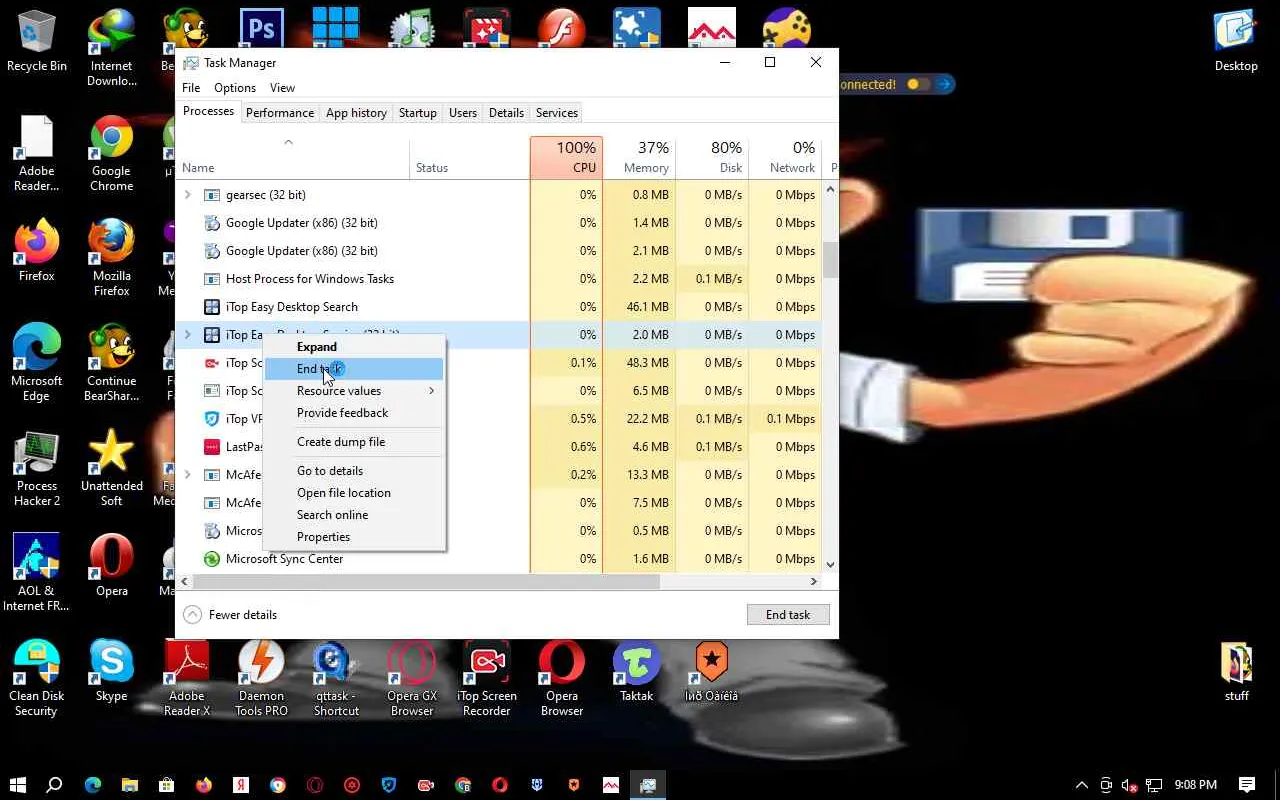Screen dimensions: 1280x800
Task: Switch to the Performance tab
Action: point(280,113)
